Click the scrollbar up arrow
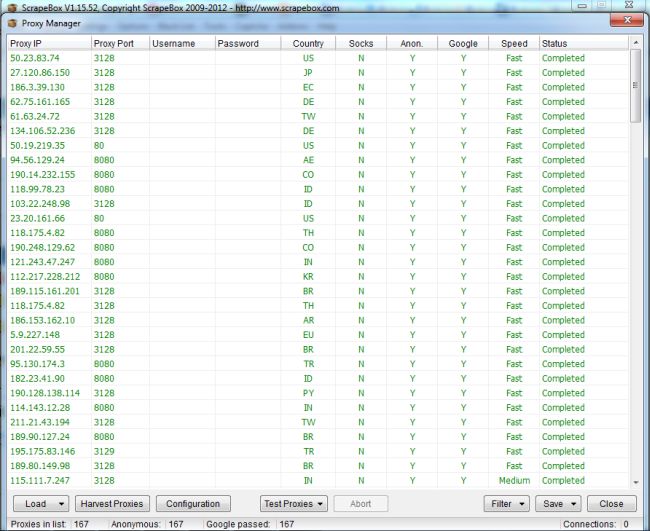 pos(635,42)
